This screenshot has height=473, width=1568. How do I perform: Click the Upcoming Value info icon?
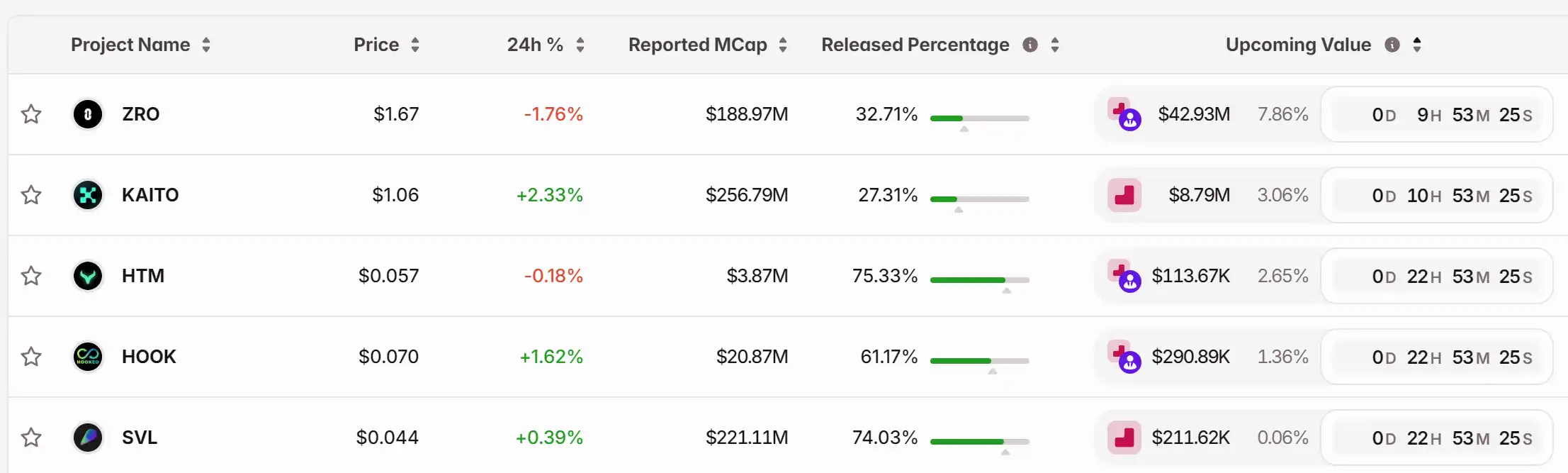tap(1392, 45)
